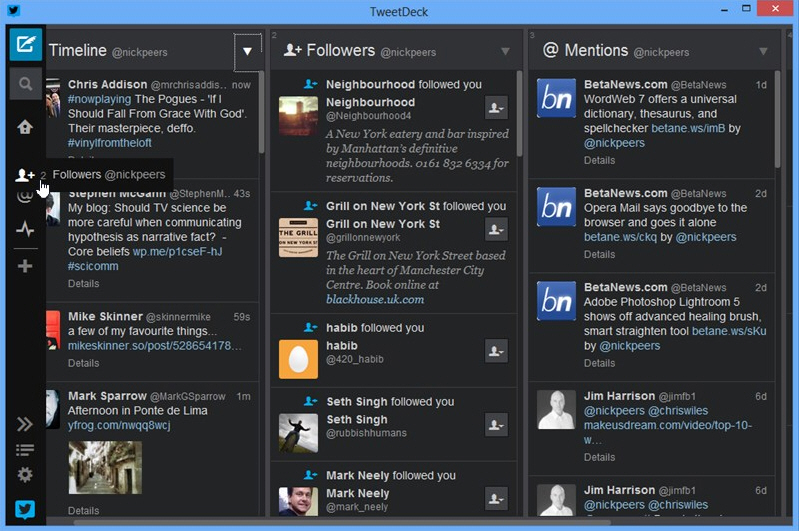This screenshot has height=531, width=799.
Task: Show Details of Jim Harrison makeusdream tweet
Action: pos(599,458)
